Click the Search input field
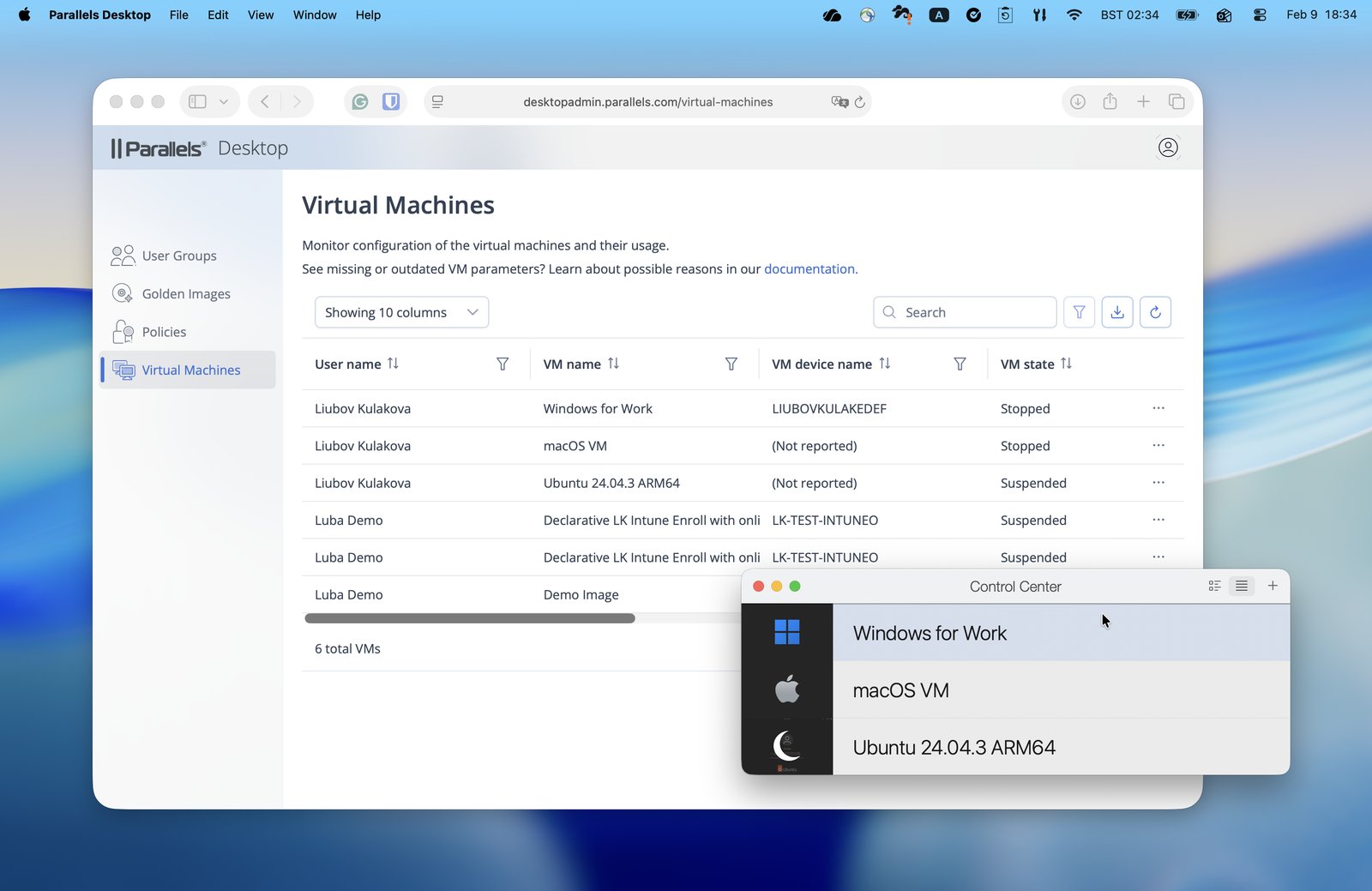 [965, 312]
